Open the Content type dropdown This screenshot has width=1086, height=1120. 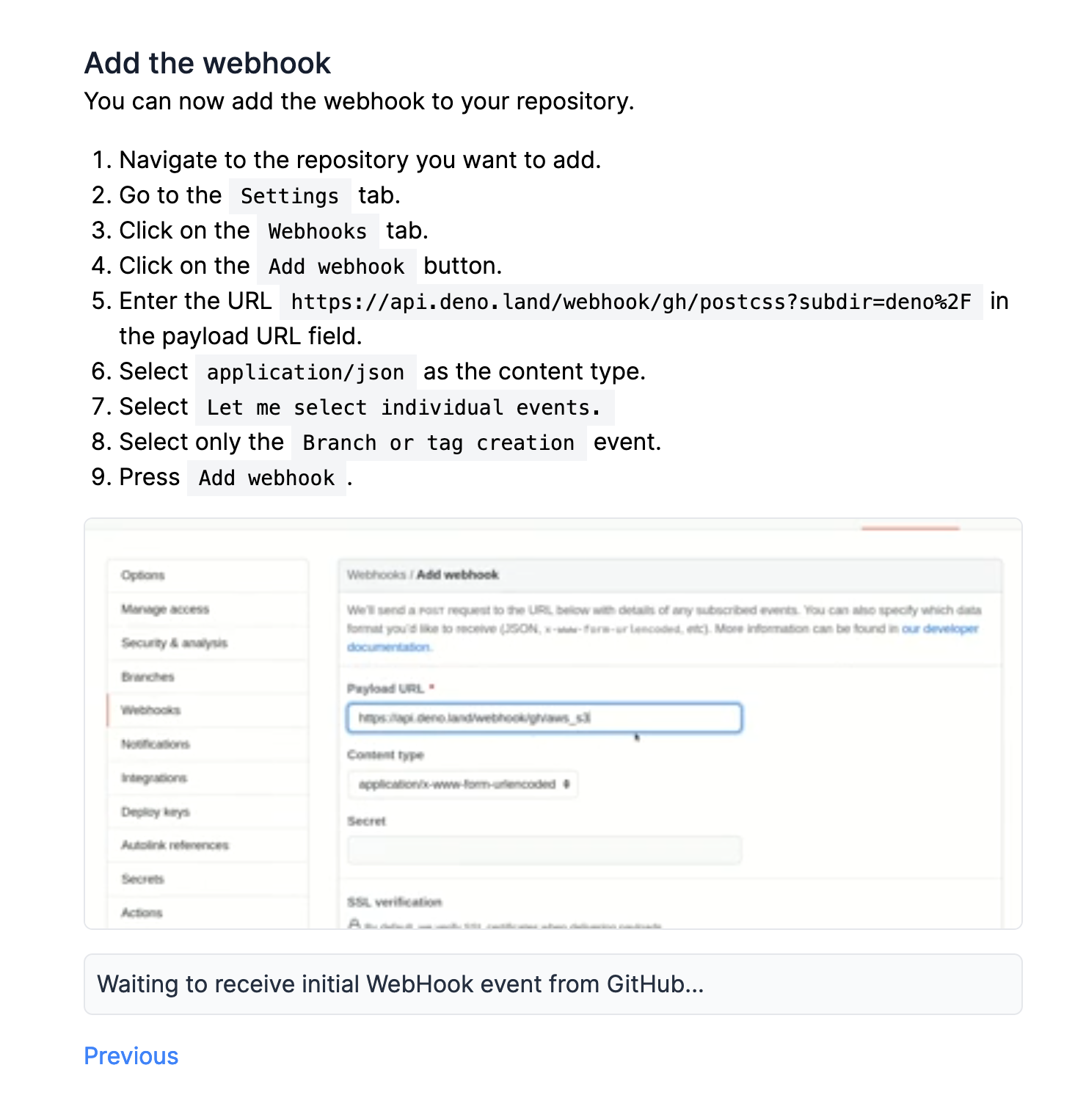(462, 784)
